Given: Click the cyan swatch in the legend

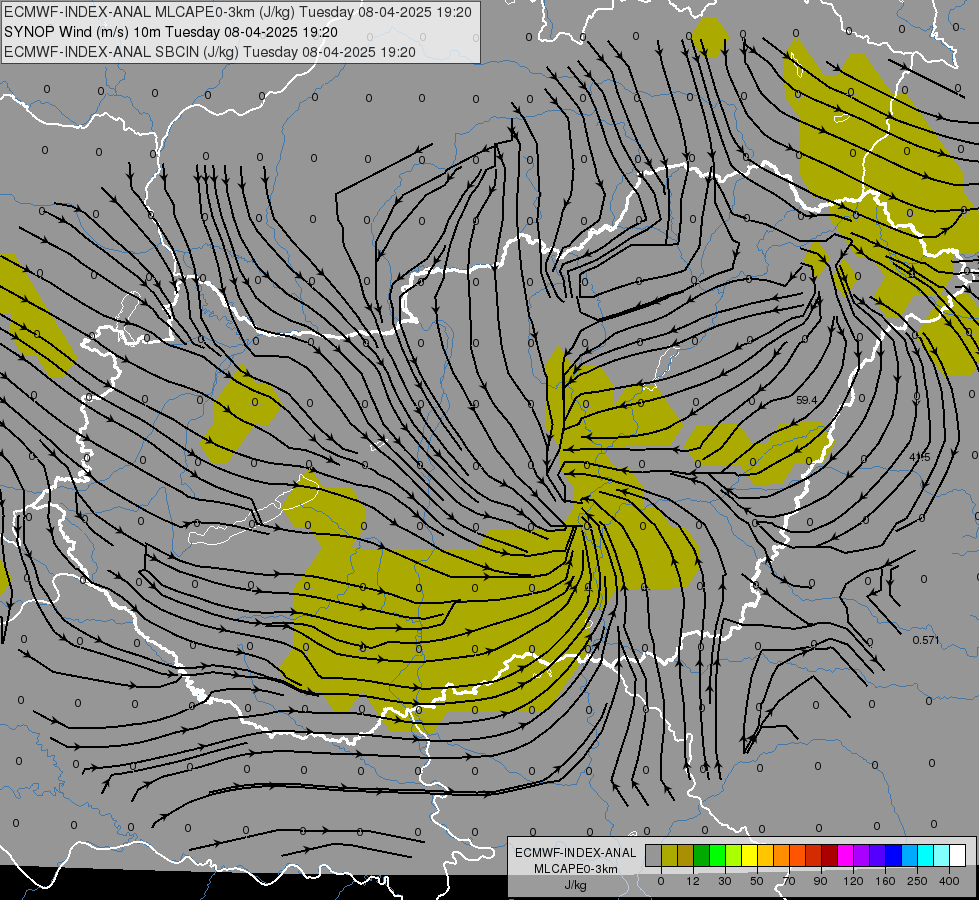Looking at the screenshot, I should click(x=925, y=855).
